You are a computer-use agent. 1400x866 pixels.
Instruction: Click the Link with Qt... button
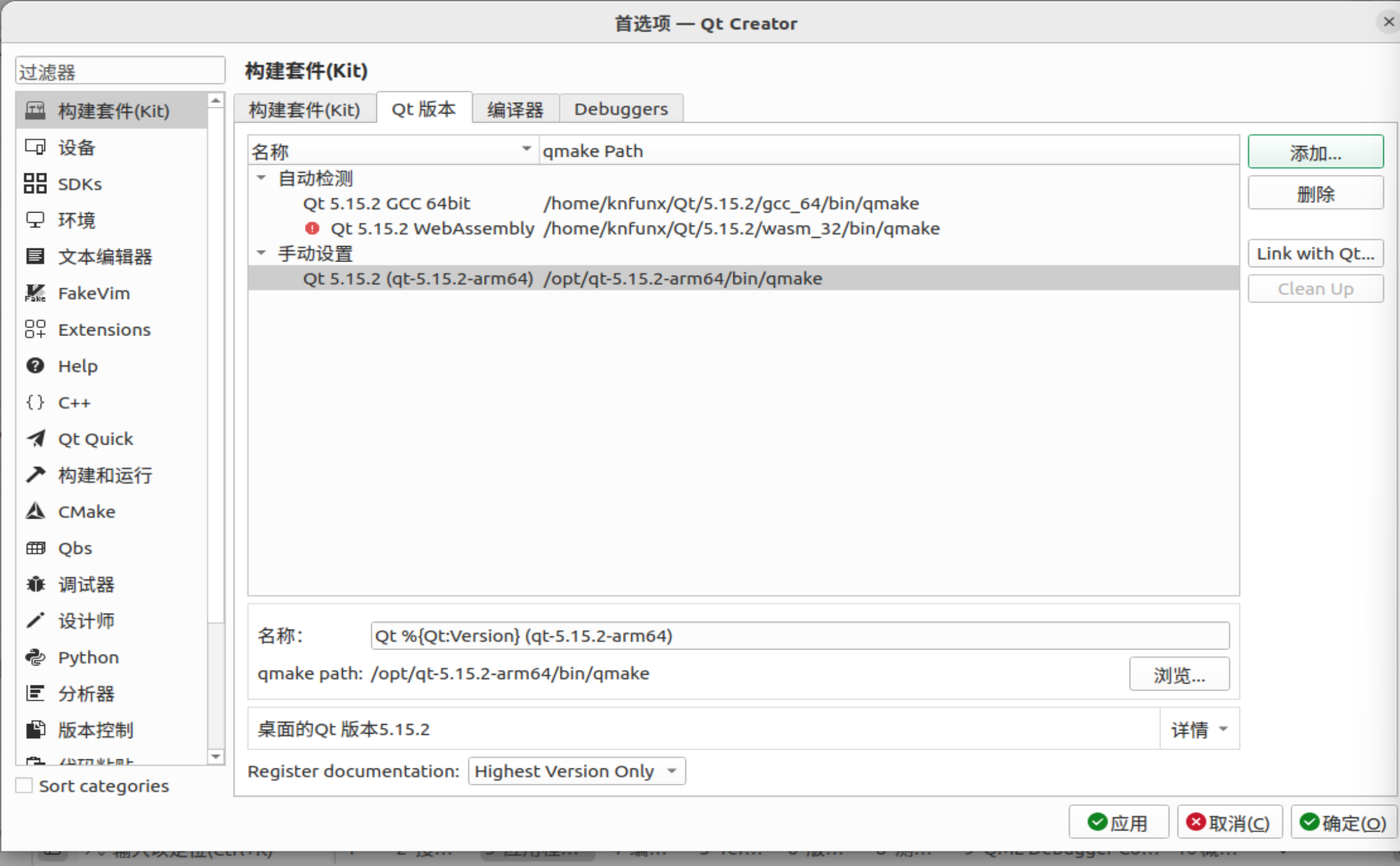click(x=1315, y=253)
